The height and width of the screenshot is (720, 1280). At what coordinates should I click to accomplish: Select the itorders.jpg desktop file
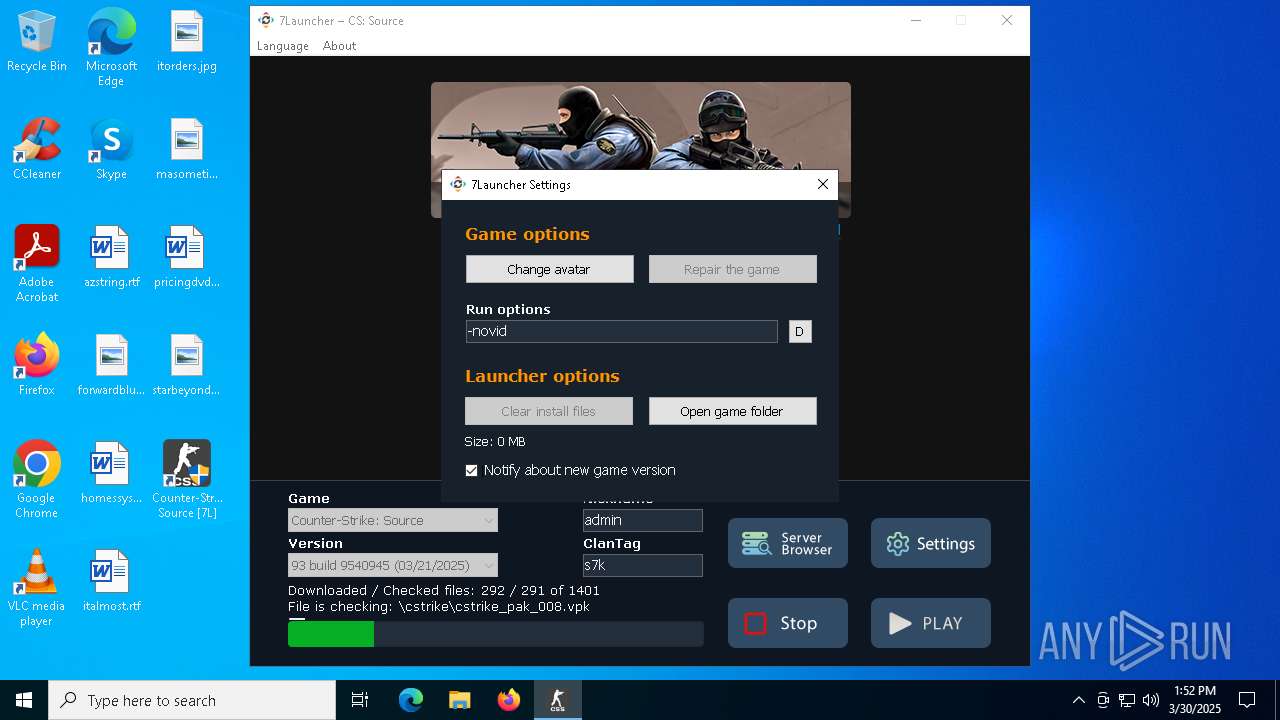pos(187,42)
